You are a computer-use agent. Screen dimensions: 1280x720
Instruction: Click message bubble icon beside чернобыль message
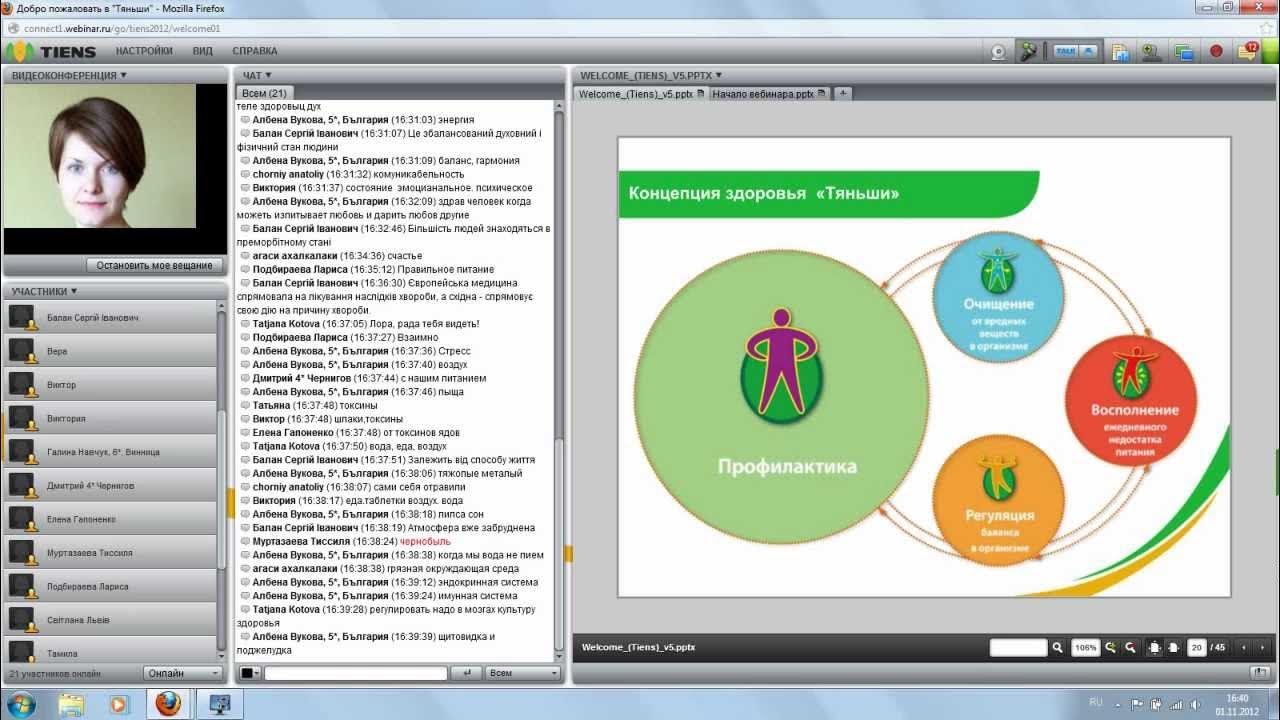coord(244,541)
